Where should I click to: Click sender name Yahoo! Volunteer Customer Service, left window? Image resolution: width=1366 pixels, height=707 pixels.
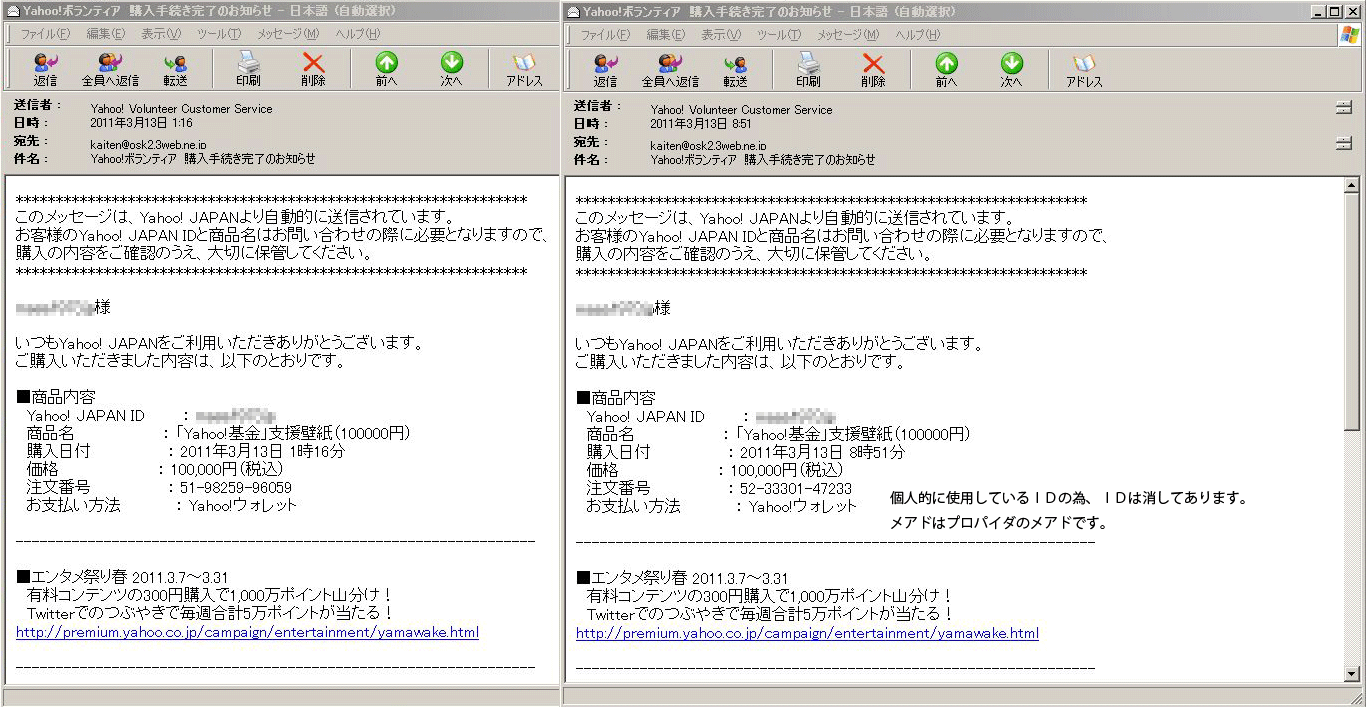pos(181,108)
